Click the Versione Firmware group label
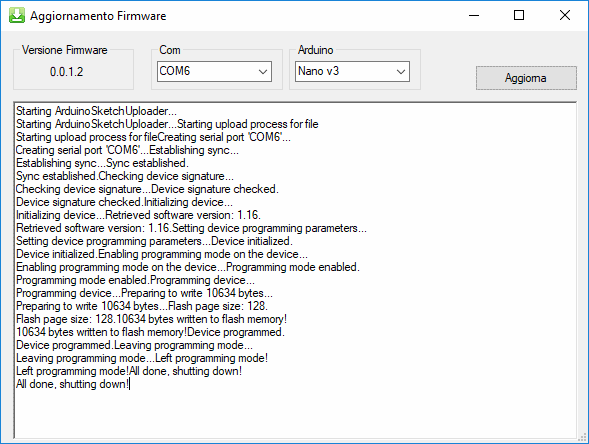This screenshot has width=589, height=444. tap(64, 50)
